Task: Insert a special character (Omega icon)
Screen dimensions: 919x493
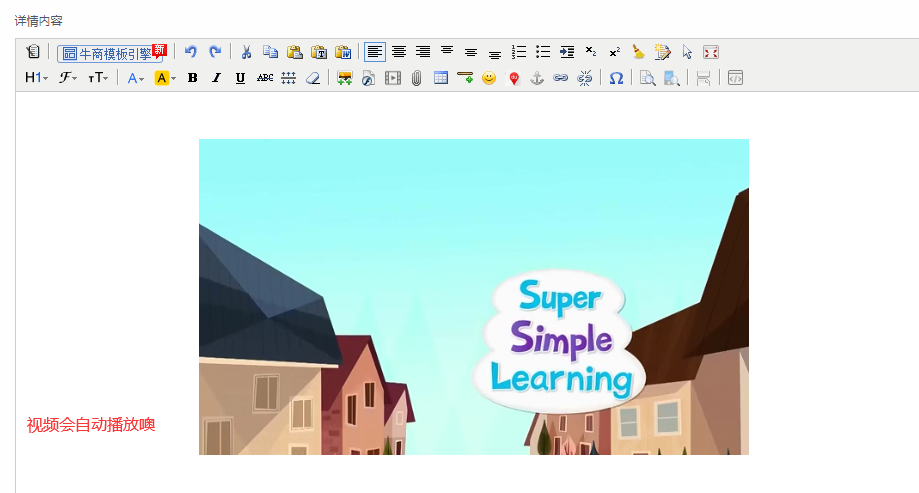Action: [616, 78]
